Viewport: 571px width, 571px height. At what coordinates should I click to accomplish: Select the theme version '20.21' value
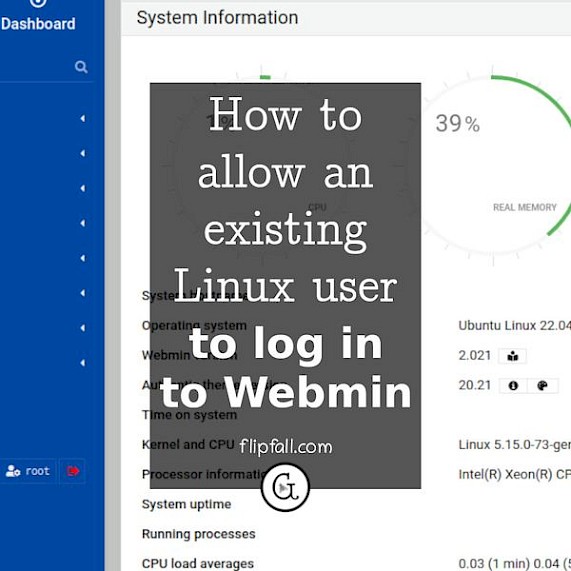(475, 385)
